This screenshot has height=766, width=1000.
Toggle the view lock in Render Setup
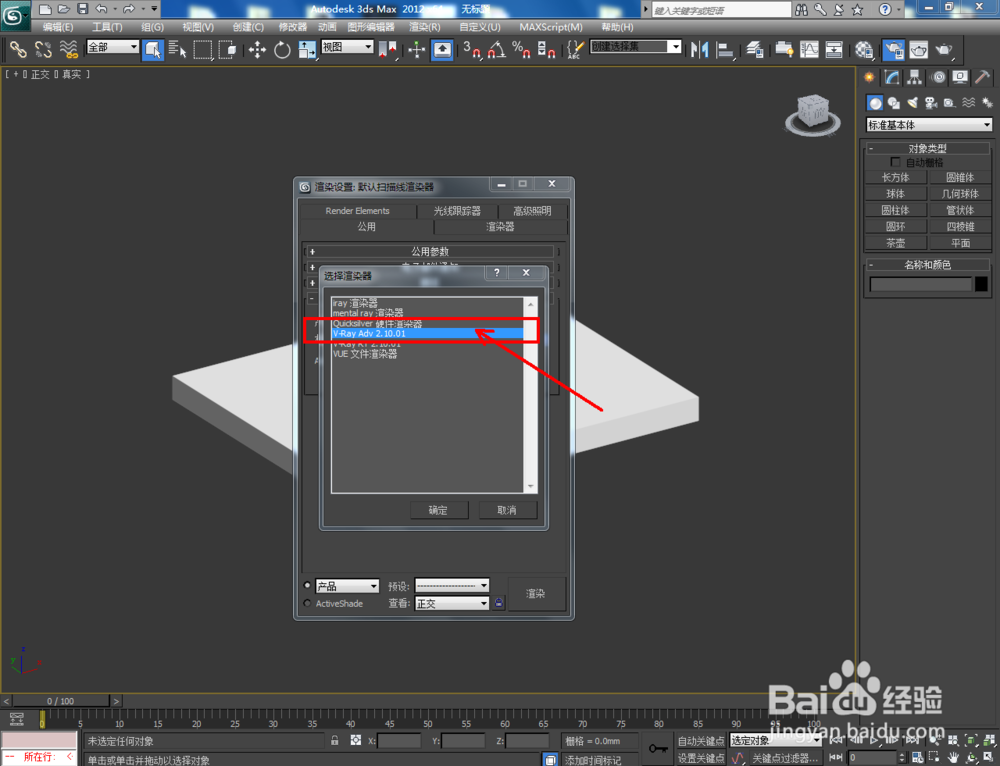click(x=498, y=603)
